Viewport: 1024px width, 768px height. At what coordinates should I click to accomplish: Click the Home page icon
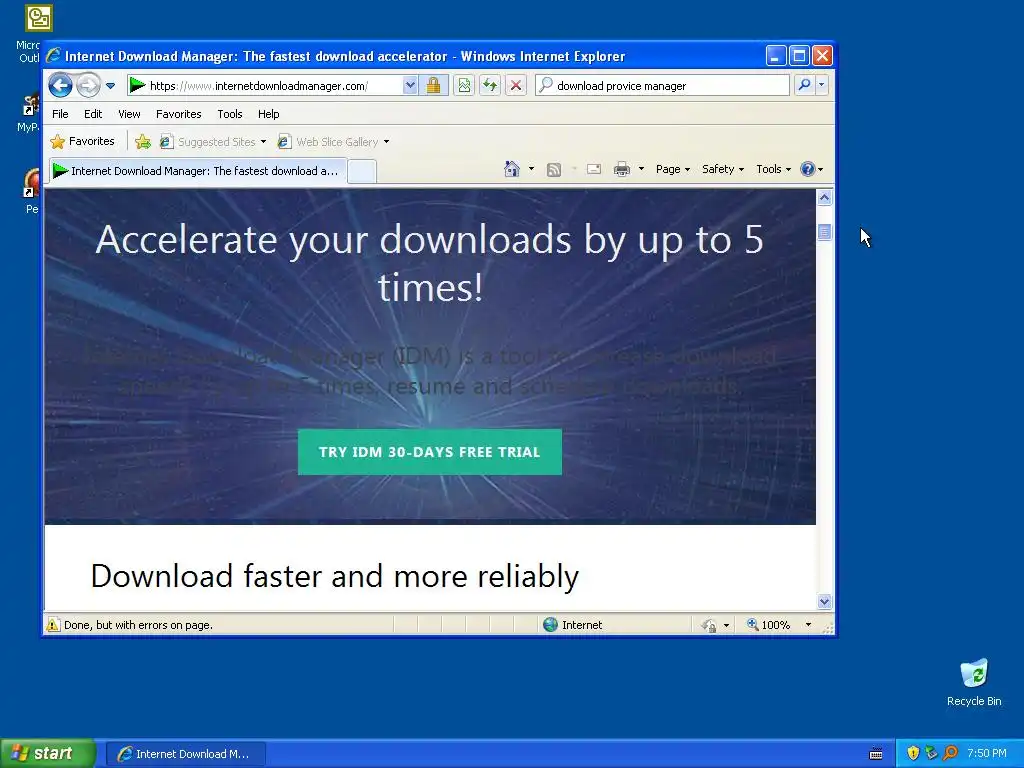(x=512, y=169)
